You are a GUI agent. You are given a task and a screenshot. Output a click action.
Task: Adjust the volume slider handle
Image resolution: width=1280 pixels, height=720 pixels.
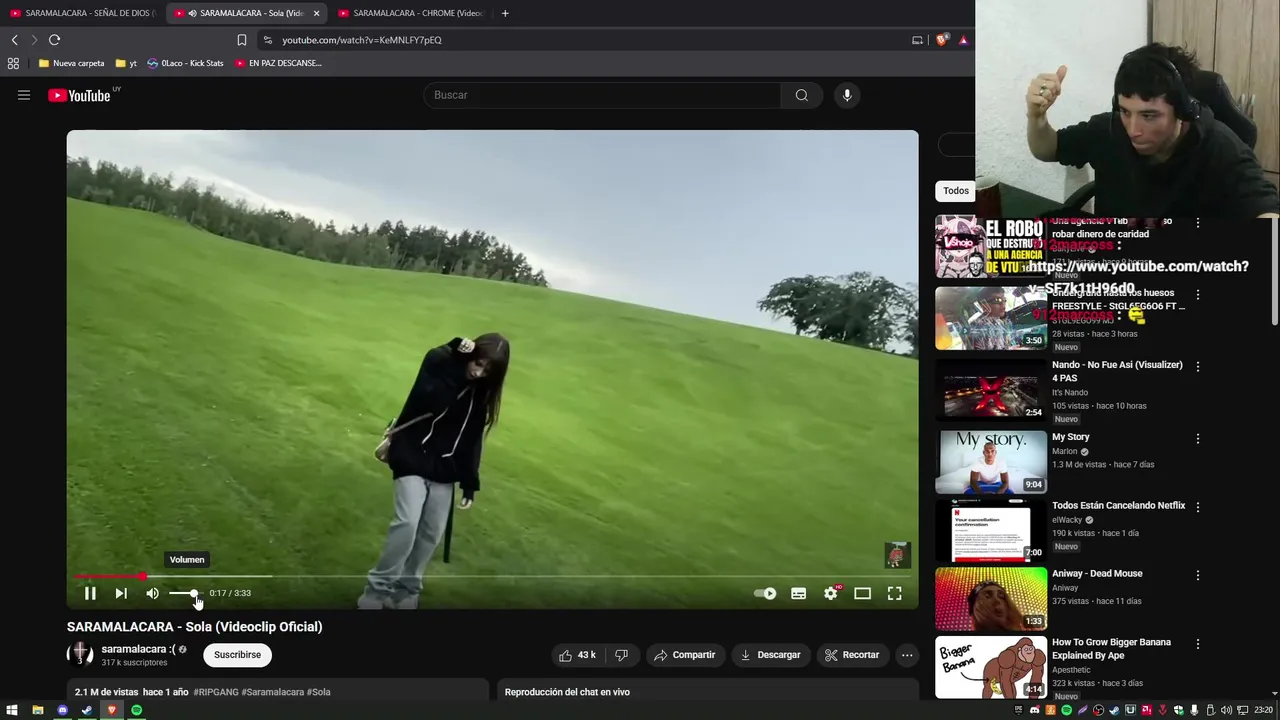(x=193, y=593)
